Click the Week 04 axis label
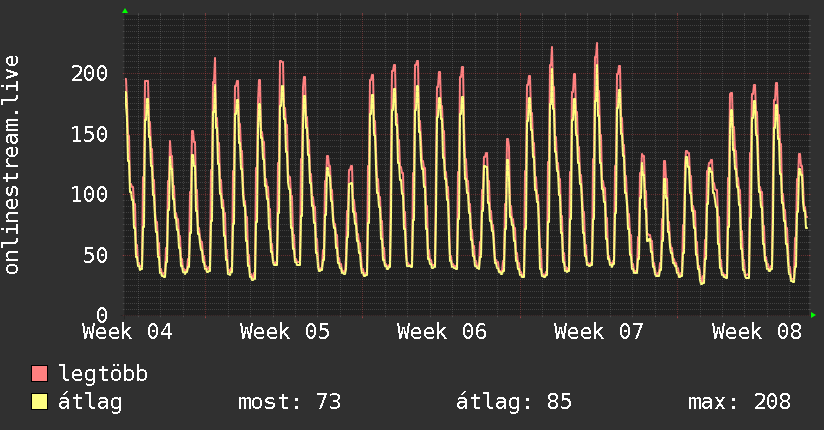Image resolution: width=824 pixels, height=430 pixels. point(127,332)
